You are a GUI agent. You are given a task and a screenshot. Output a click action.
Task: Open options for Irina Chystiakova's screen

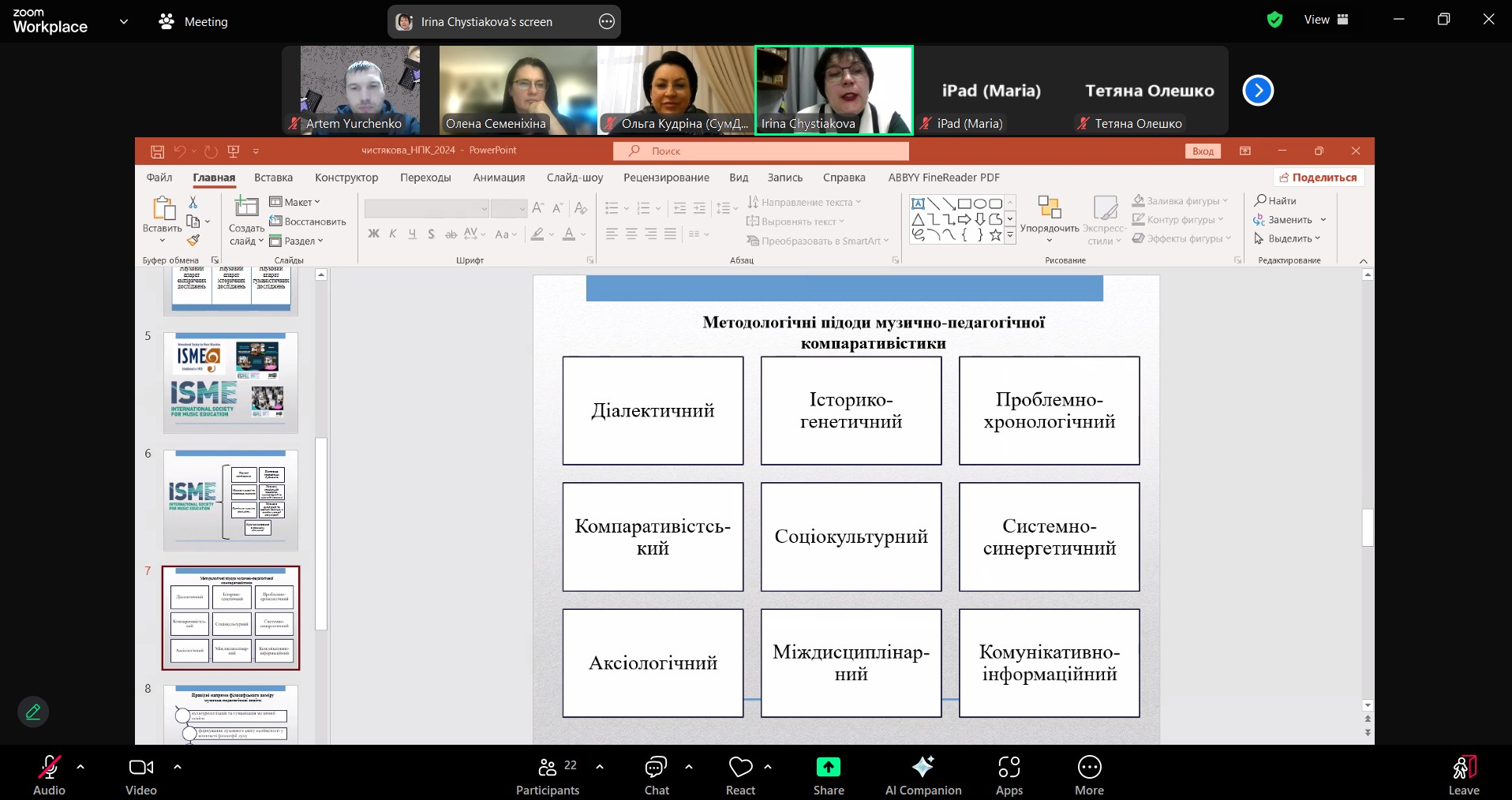(606, 21)
